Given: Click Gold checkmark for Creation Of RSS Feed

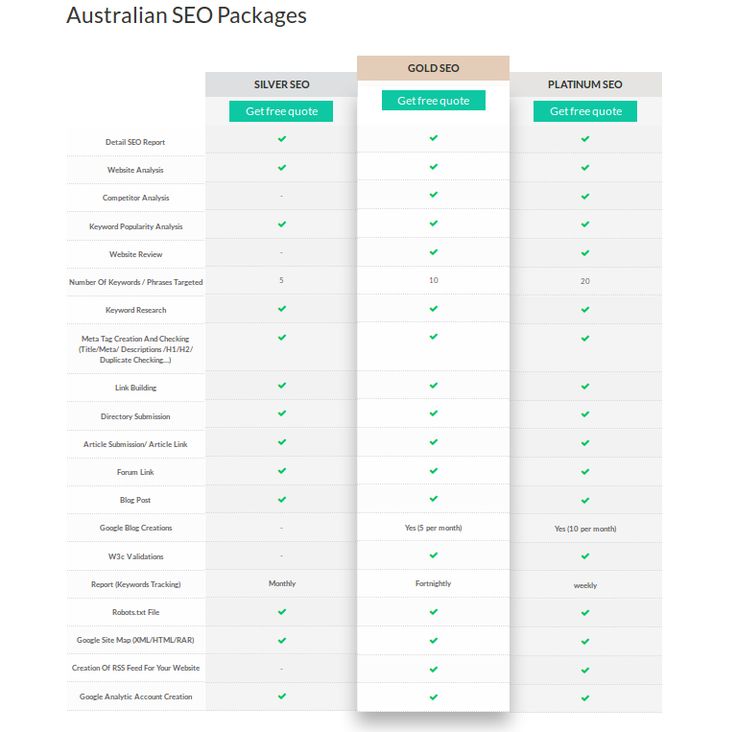Looking at the screenshot, I should pos(433,669).
